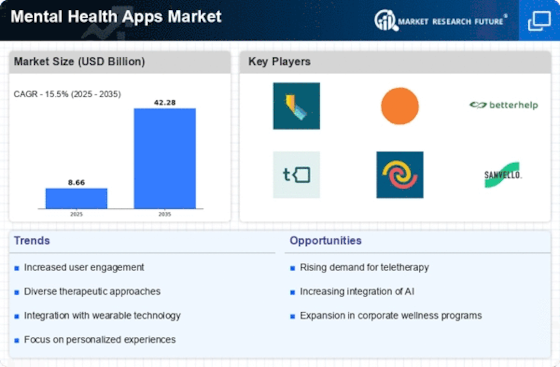Click the copy/expand icon in header

point(539,21)
